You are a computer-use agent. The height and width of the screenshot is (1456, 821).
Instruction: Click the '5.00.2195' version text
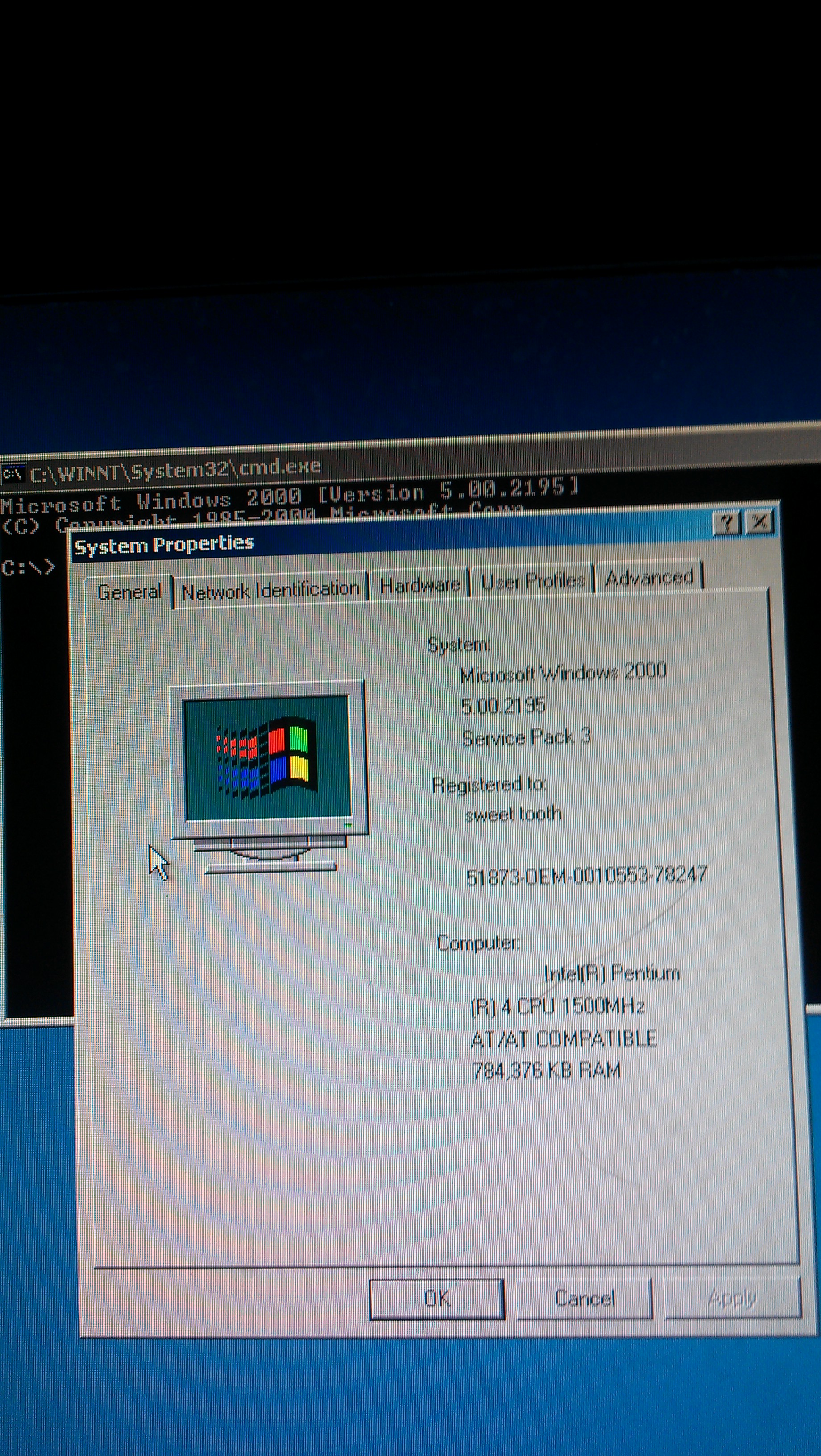(503, 705)
